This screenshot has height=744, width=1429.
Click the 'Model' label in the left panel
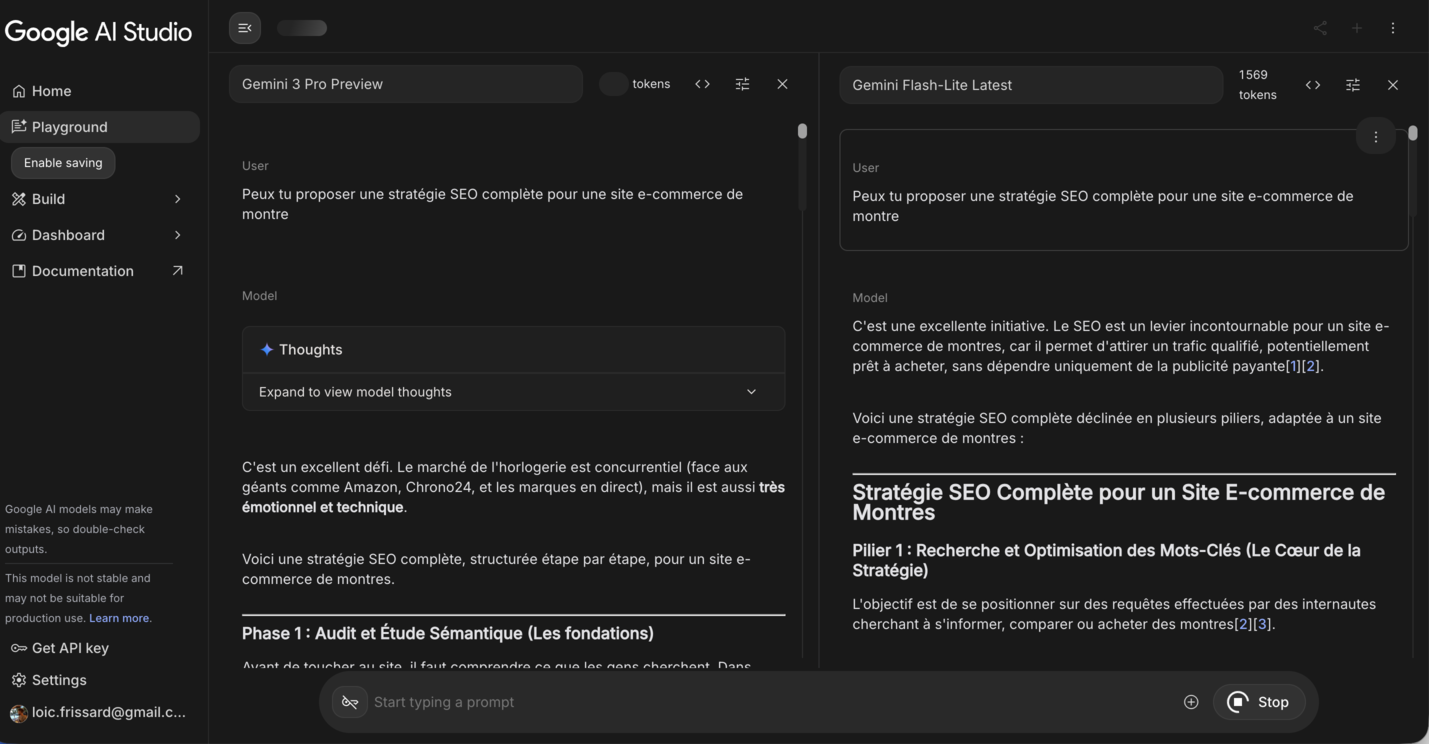point(259,296)
